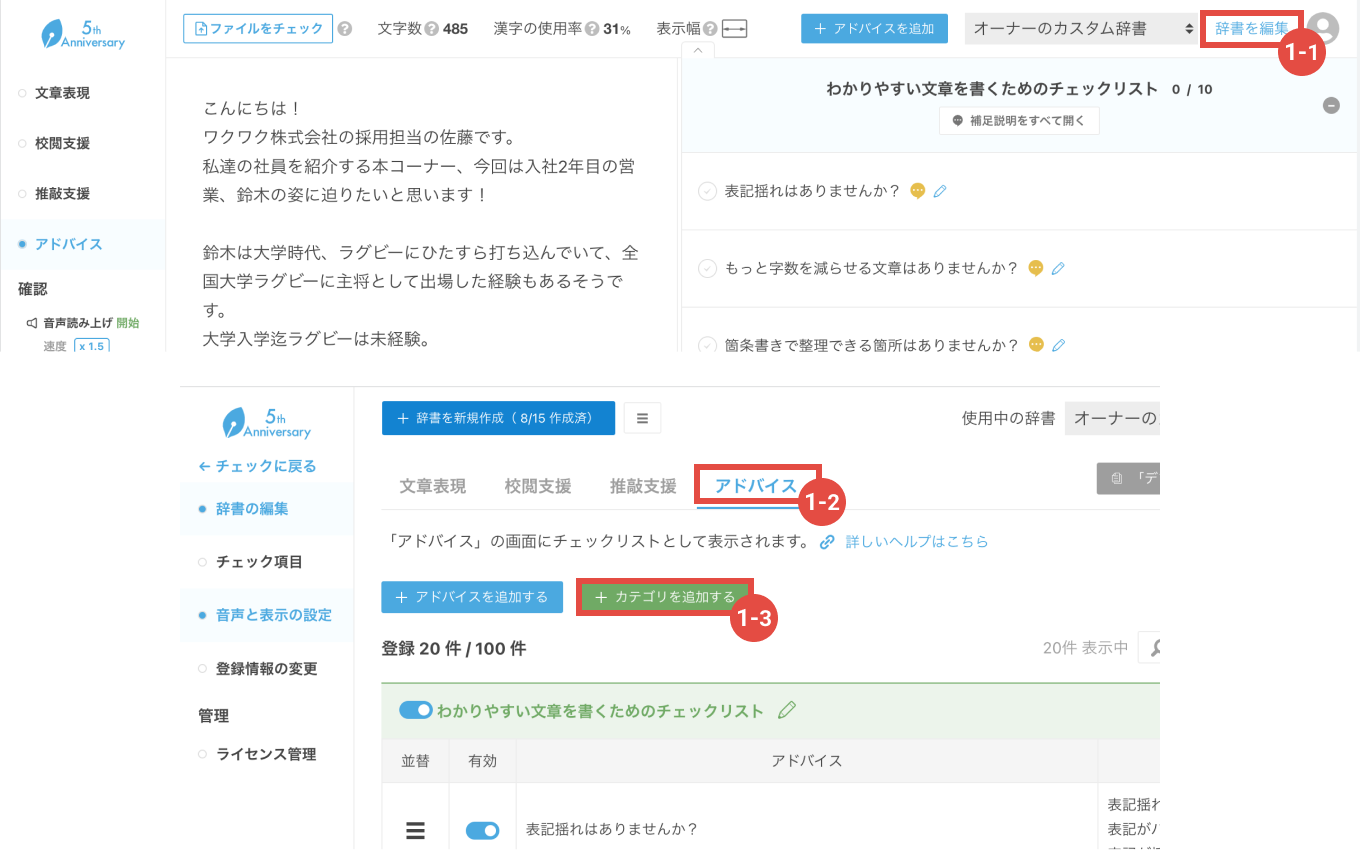Viewport: 1360px width, 850px height.
Task: Select 校閲支援 in top sidebar
Action: pos(62,143)
